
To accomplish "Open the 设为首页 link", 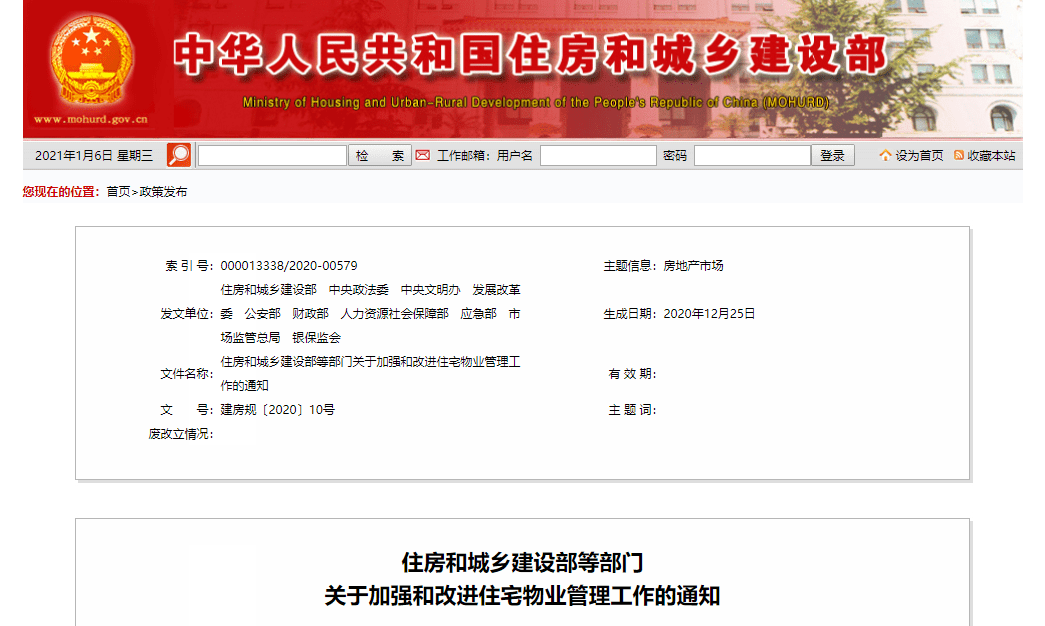I will [x=919, y=155].
